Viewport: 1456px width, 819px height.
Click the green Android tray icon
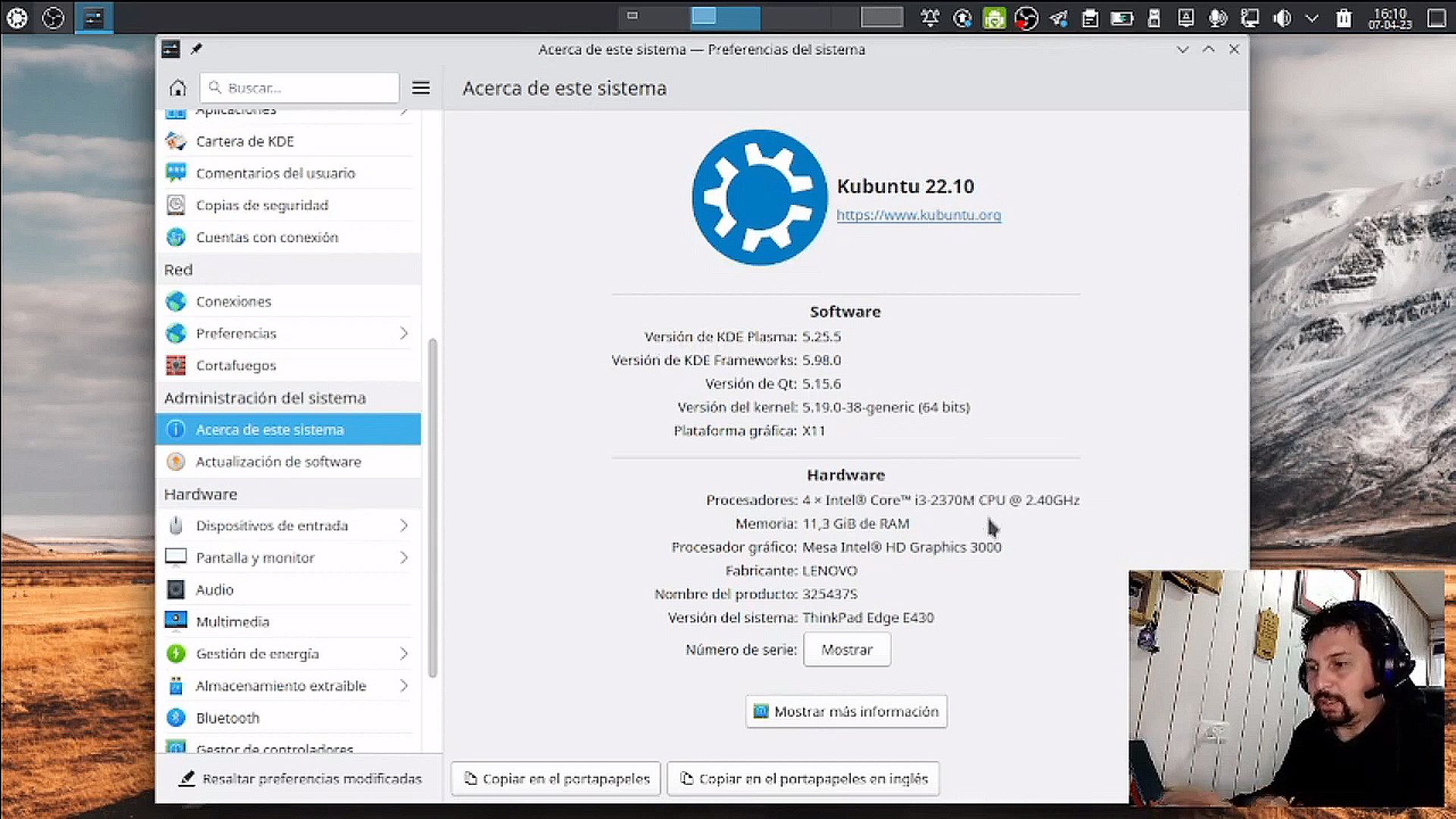pos(994,17)
